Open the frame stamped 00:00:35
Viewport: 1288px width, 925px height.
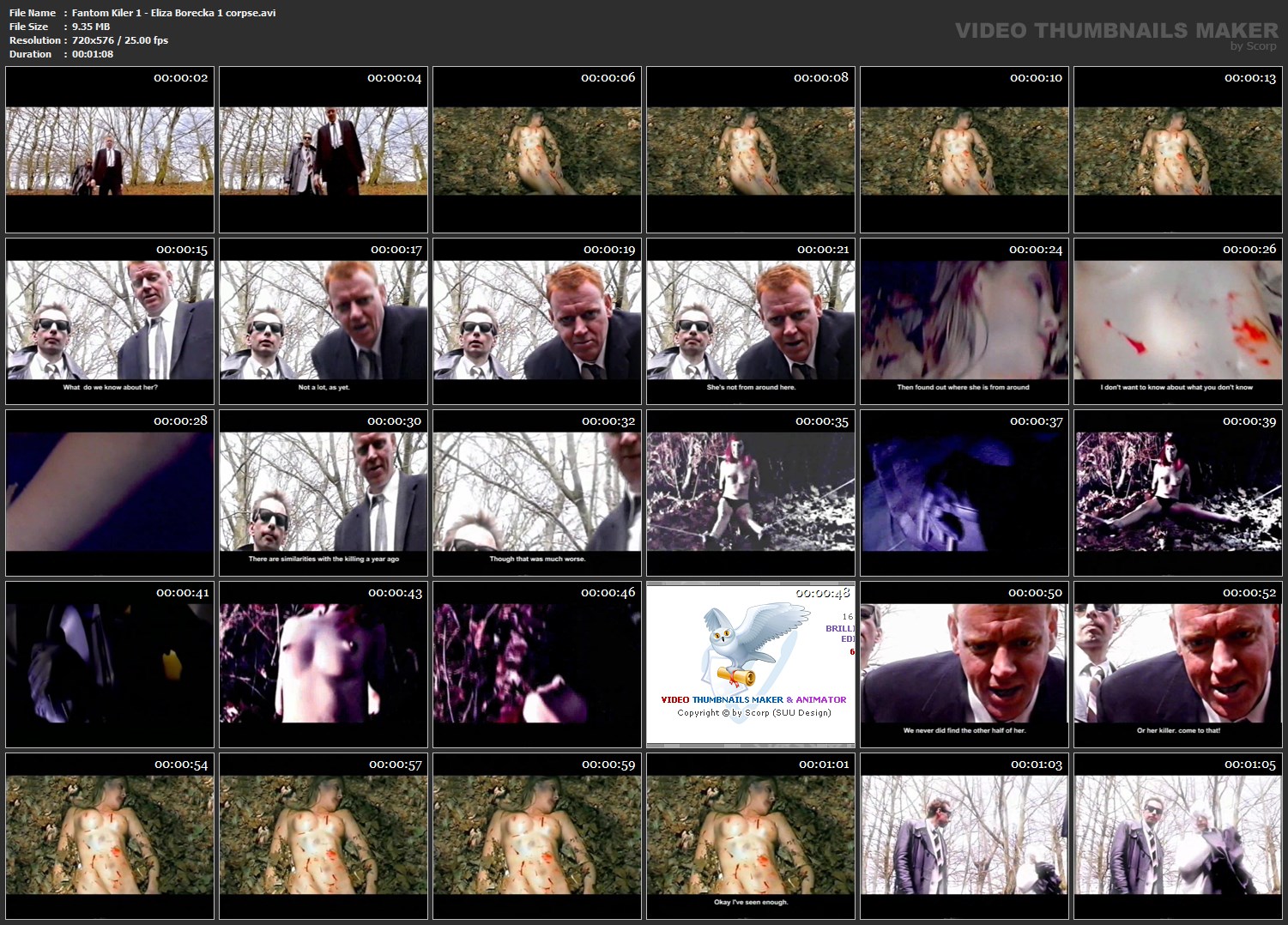(x=751, y=493)
